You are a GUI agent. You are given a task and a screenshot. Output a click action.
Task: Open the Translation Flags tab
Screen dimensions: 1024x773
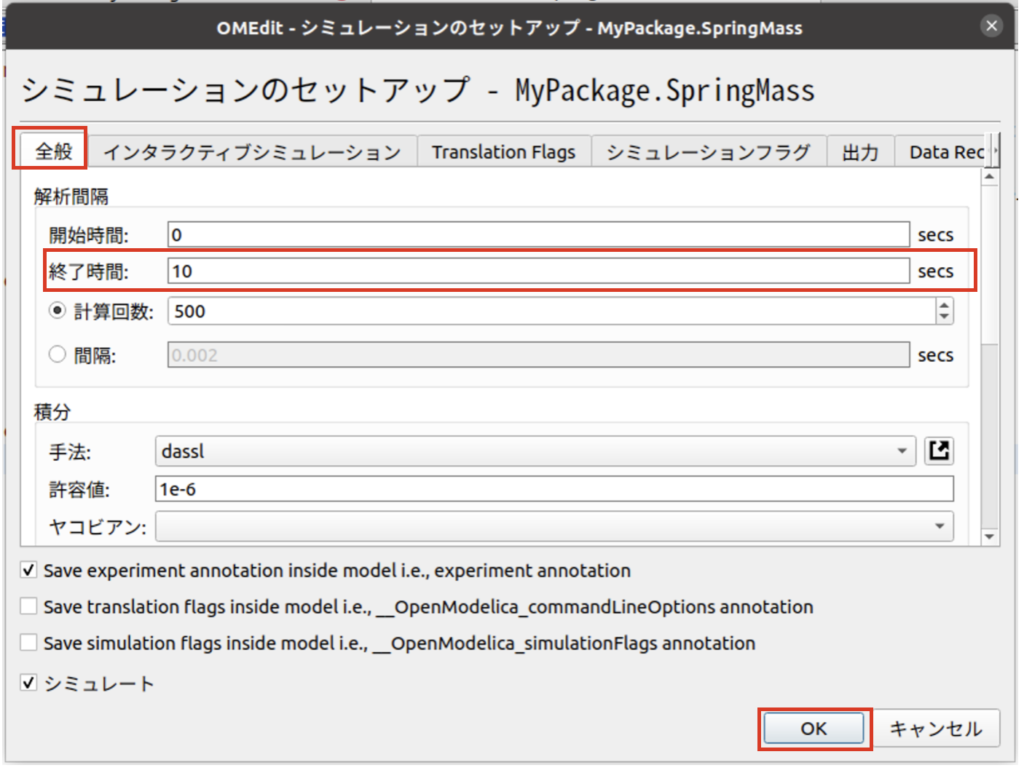(x=503, y=152)
